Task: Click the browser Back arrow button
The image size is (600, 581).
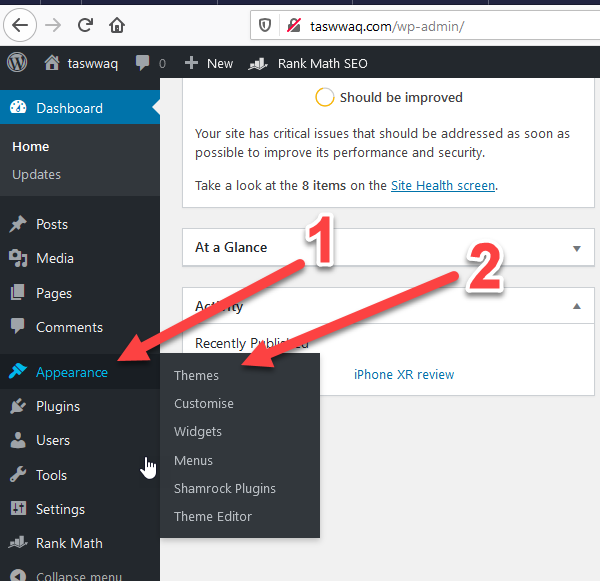Action: (20, 25)
